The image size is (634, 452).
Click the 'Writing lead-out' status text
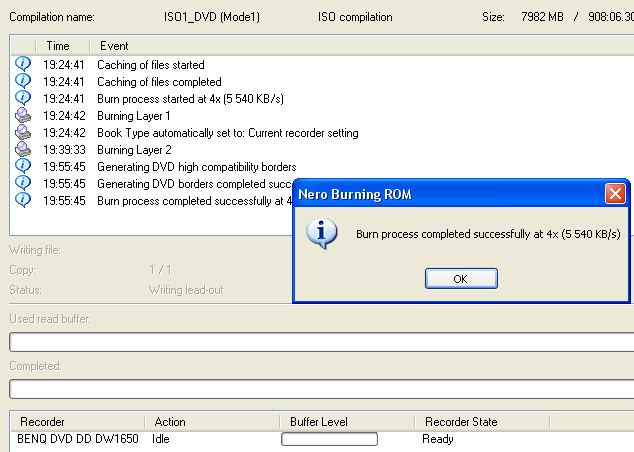pyautogui.click(x=186, y=290)
